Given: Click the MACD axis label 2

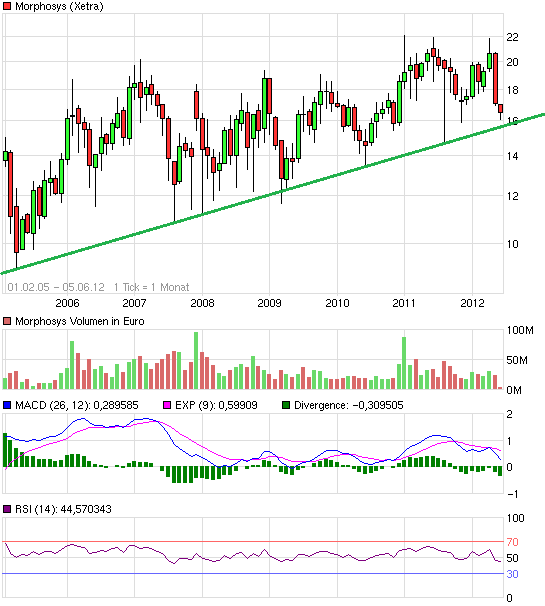Looking at the screenshot, I should click(509, 414).
